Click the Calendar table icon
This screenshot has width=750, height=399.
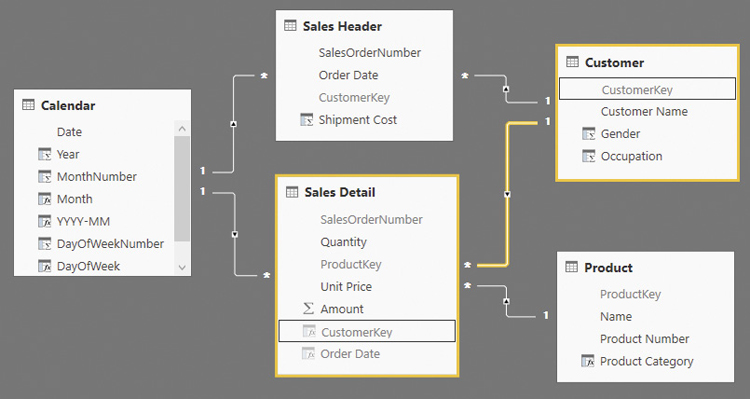[x=28, y=105]
